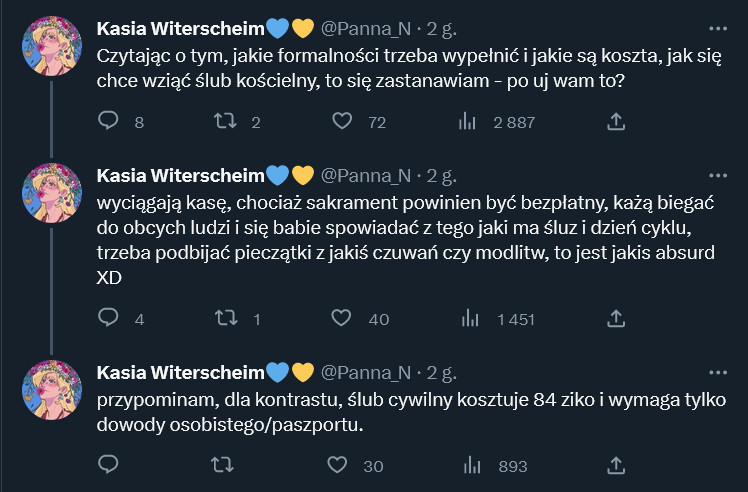
Task: Reply to the third tweet about ślub cywilny
Action: click(109, 465)
